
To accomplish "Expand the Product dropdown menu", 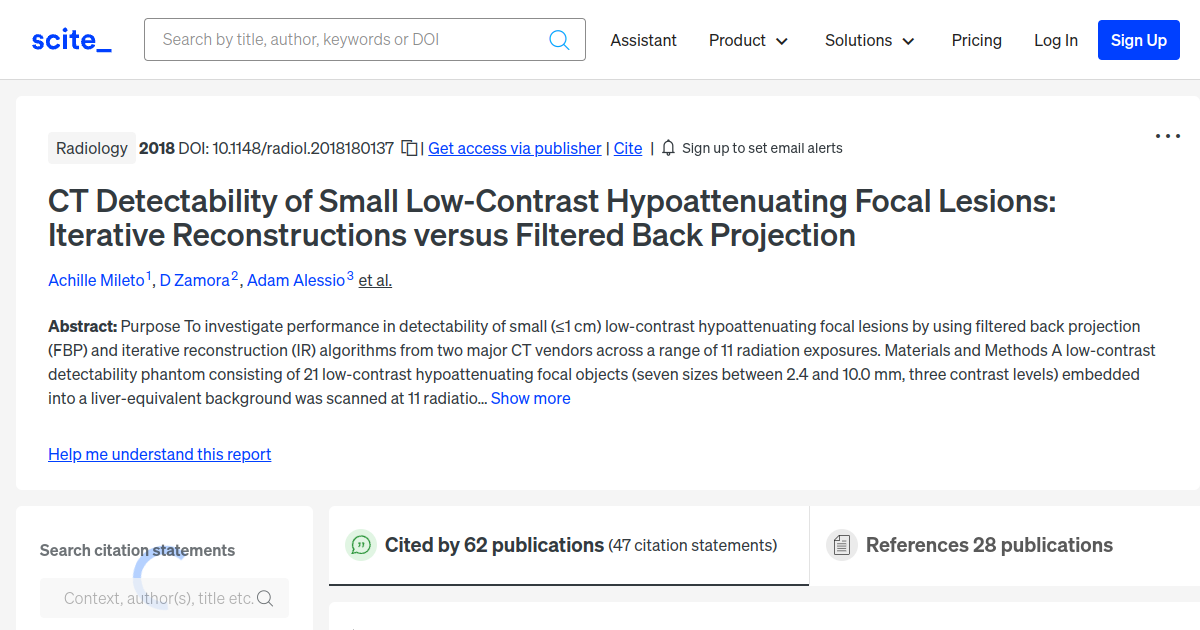I will [748, 40].
